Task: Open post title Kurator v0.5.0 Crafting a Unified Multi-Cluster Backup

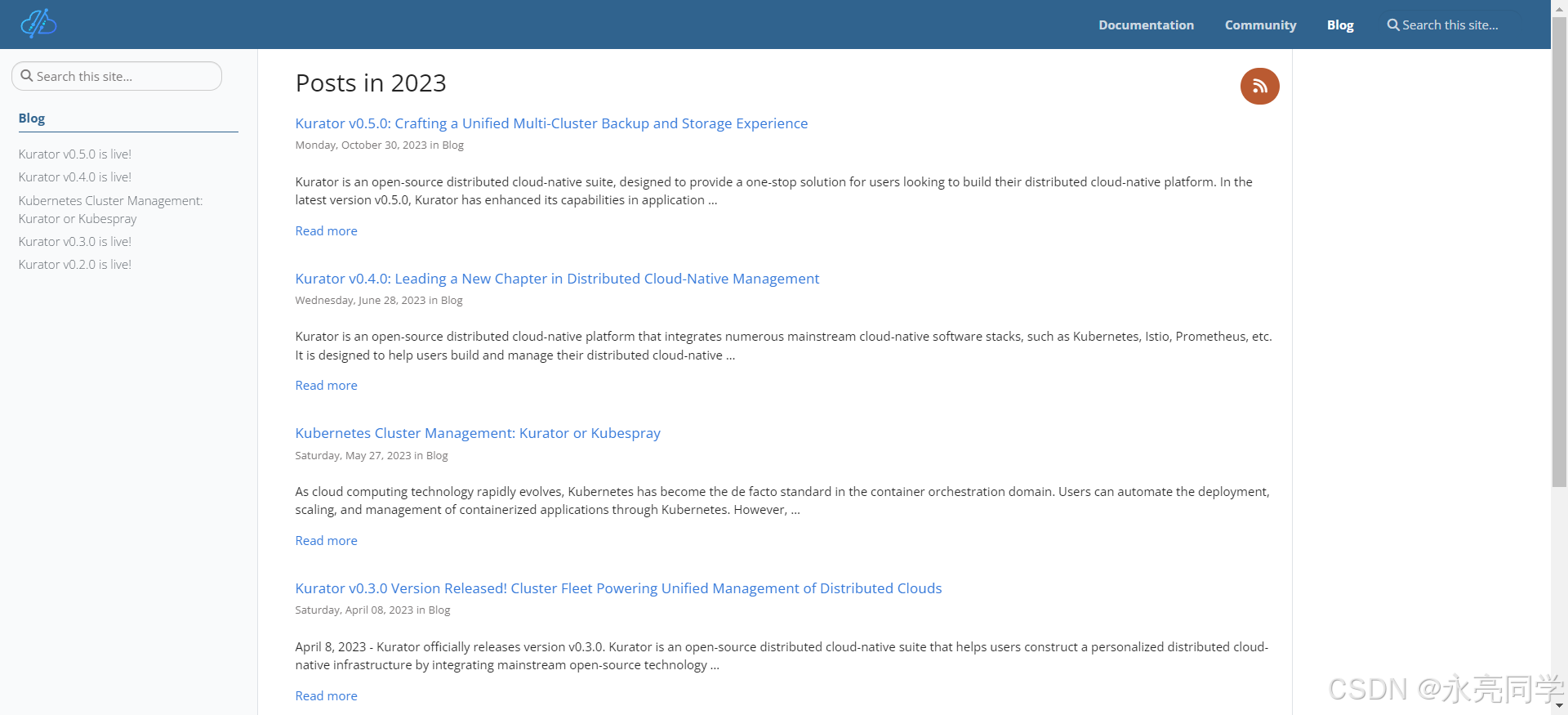Action: coord(551,123)
